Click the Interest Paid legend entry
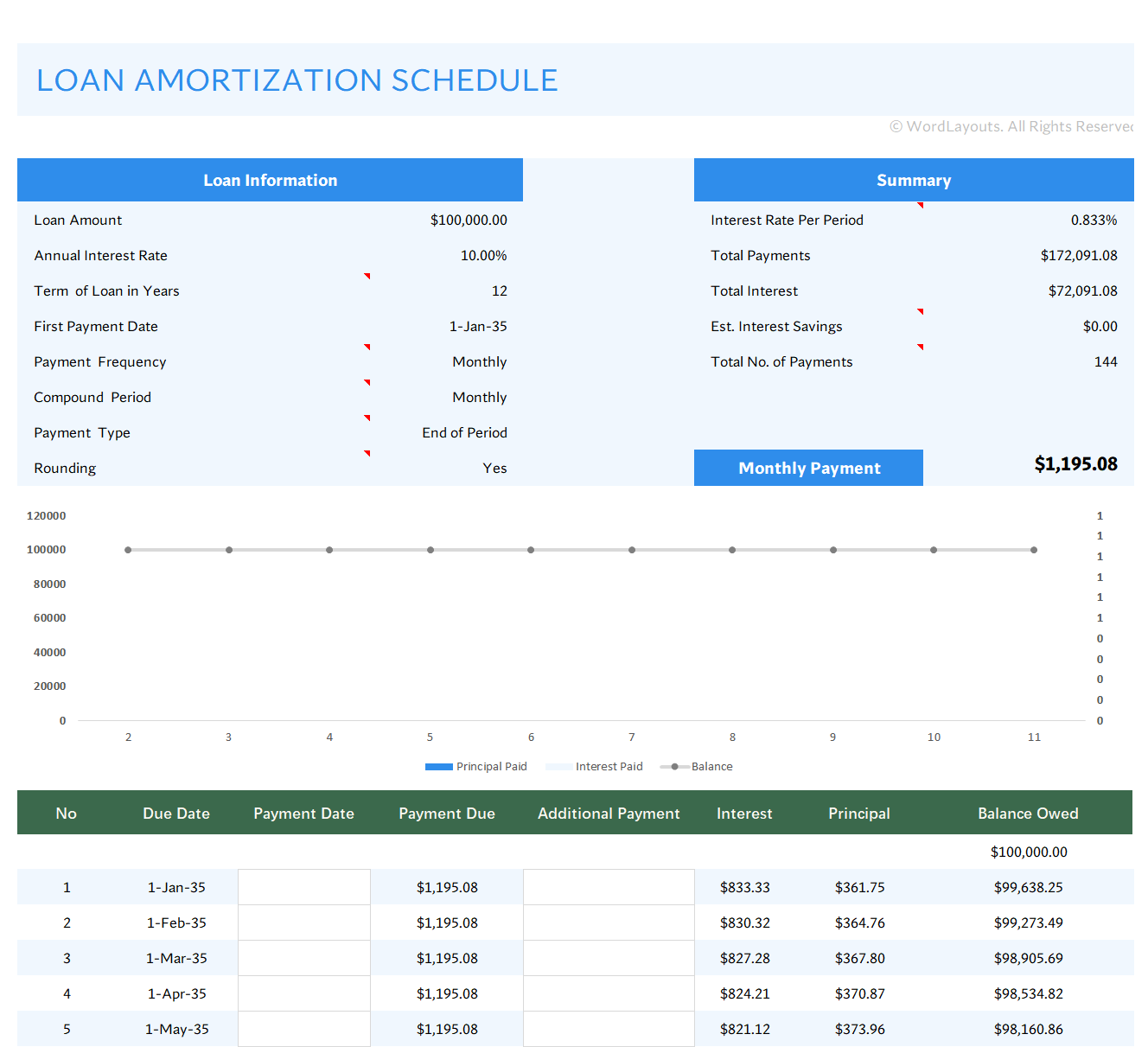The width and height of the screenshot is (1148, 1047). point(595,767)
